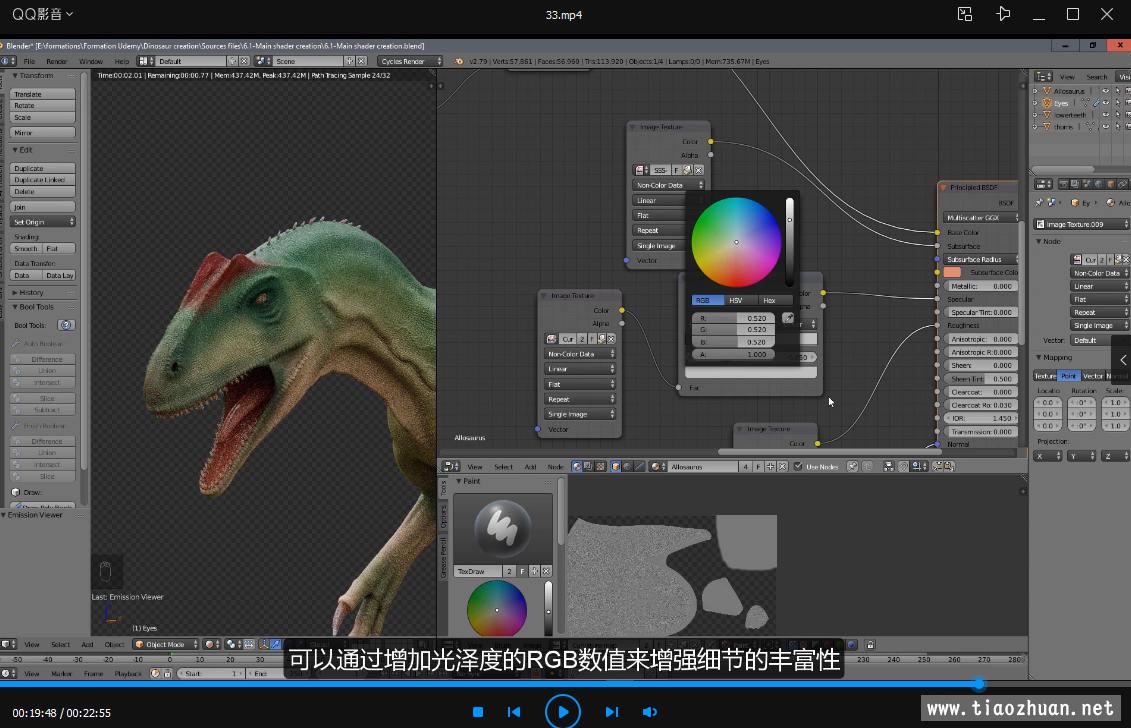The width and height of the screenshot is (1131, 728).
Task: Click the video progress bar handle
Action: point(979,683)
